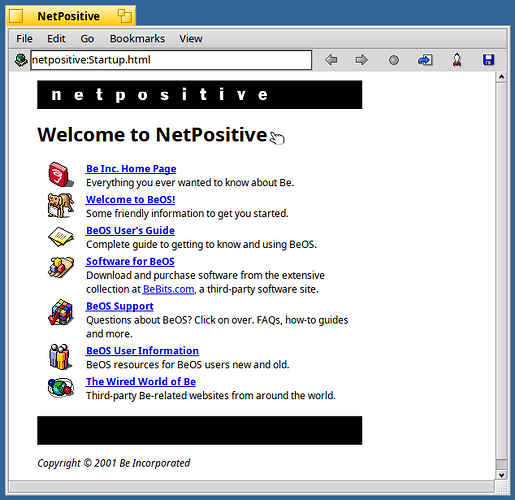Image resolution: width=515 pixels, height=500 pixels.
Task: Open the Edit menu
Action: click(x=56, y=39)
